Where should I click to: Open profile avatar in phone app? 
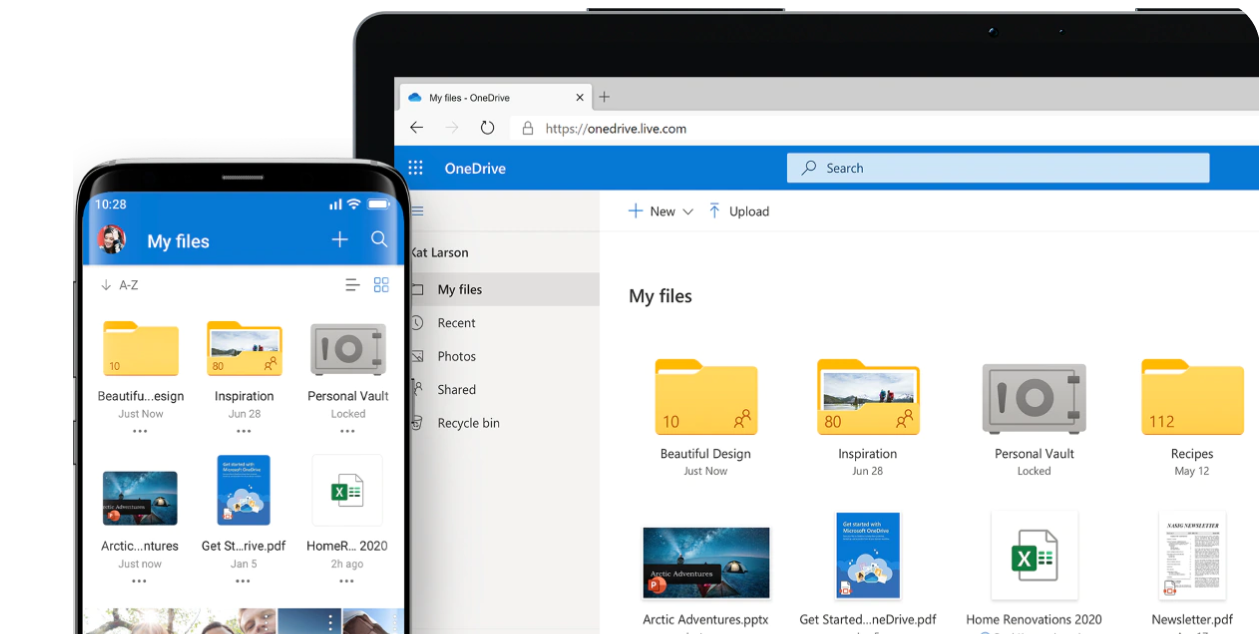[112, 240]
